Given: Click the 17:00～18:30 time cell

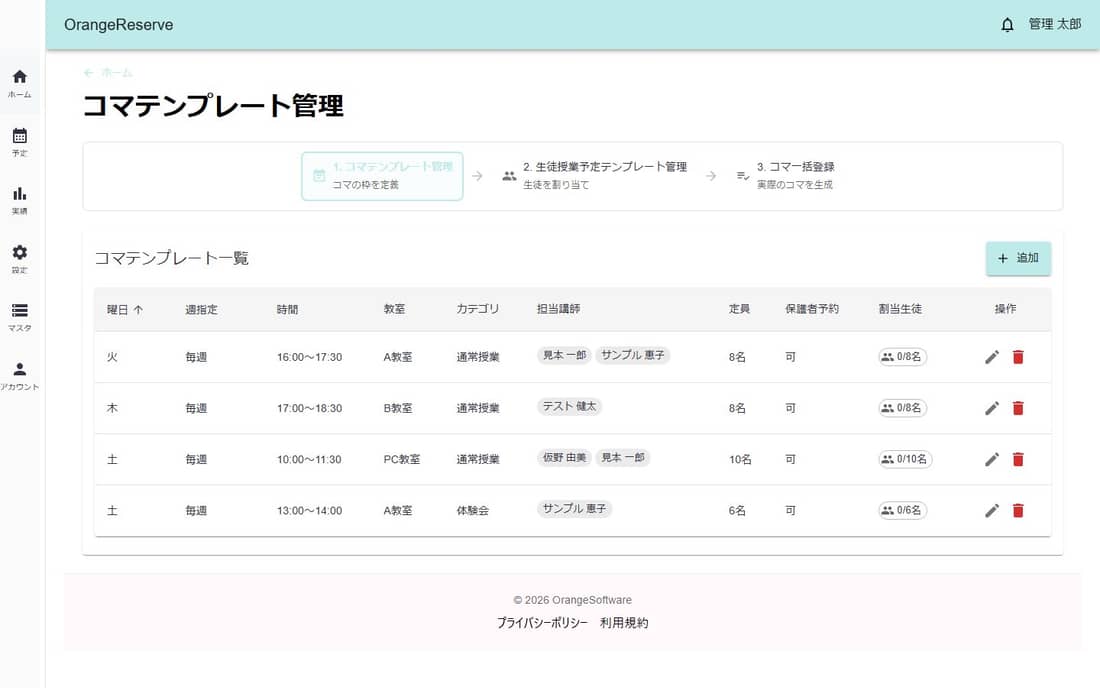Looking at the screenshot, I should tap(309, 408).
